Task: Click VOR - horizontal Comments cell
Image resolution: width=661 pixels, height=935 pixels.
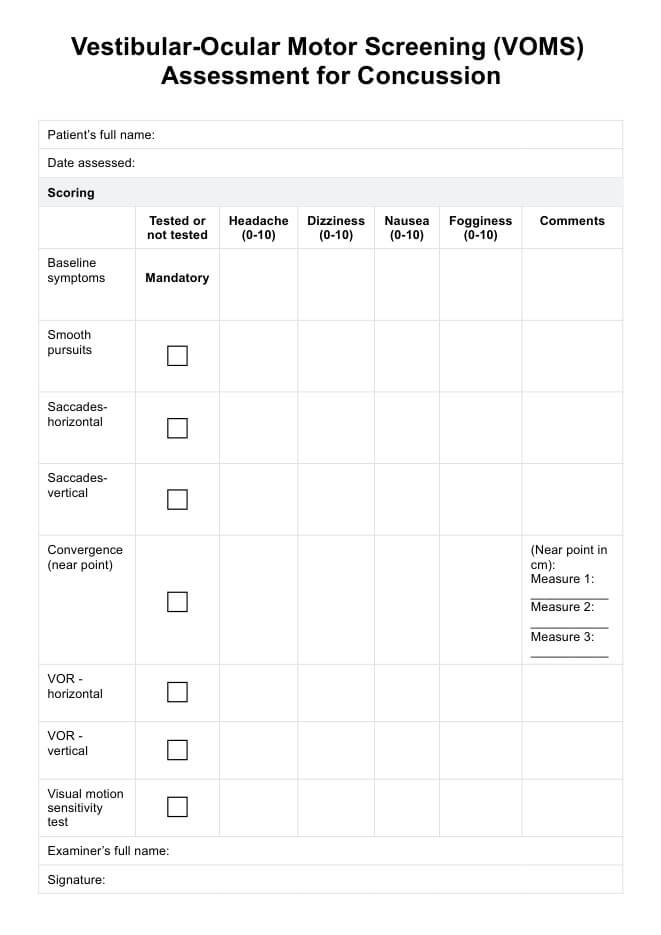Action: click(x=572, y=692)
